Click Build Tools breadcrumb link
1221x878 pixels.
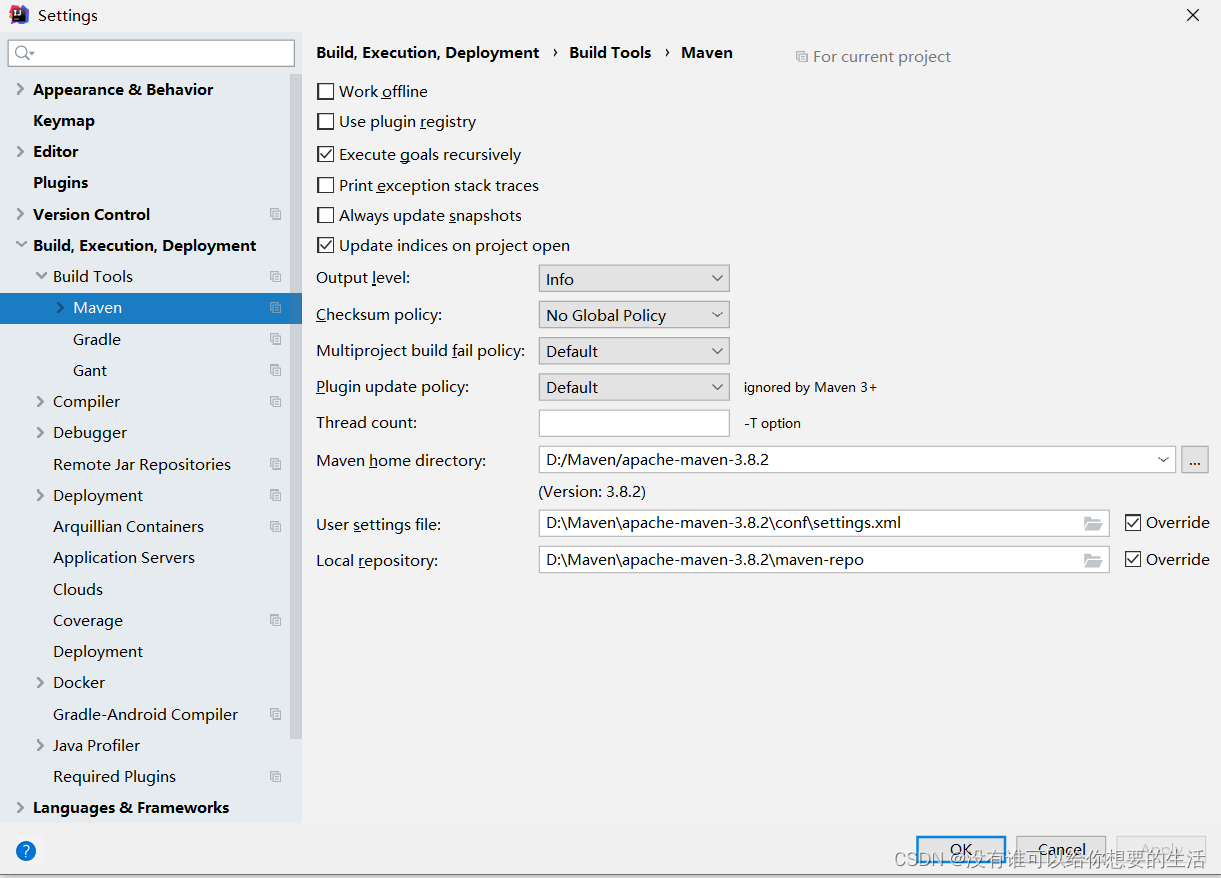point(610,52)
